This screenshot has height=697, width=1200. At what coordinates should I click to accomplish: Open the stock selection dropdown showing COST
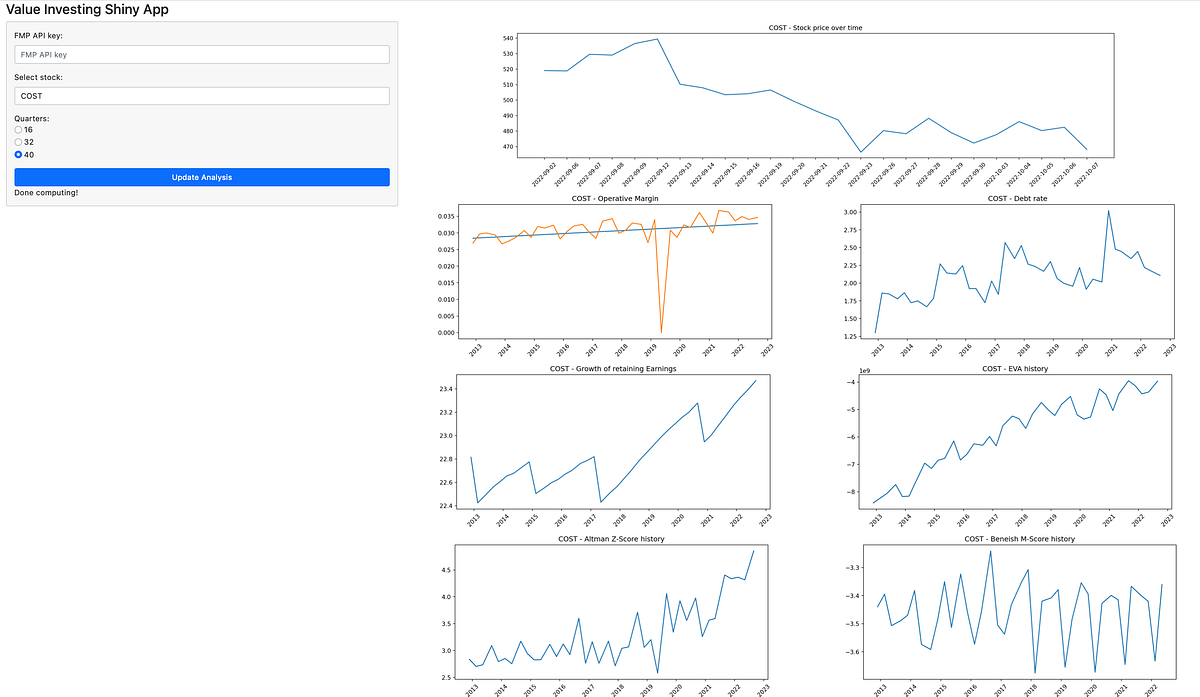point(200,95)
